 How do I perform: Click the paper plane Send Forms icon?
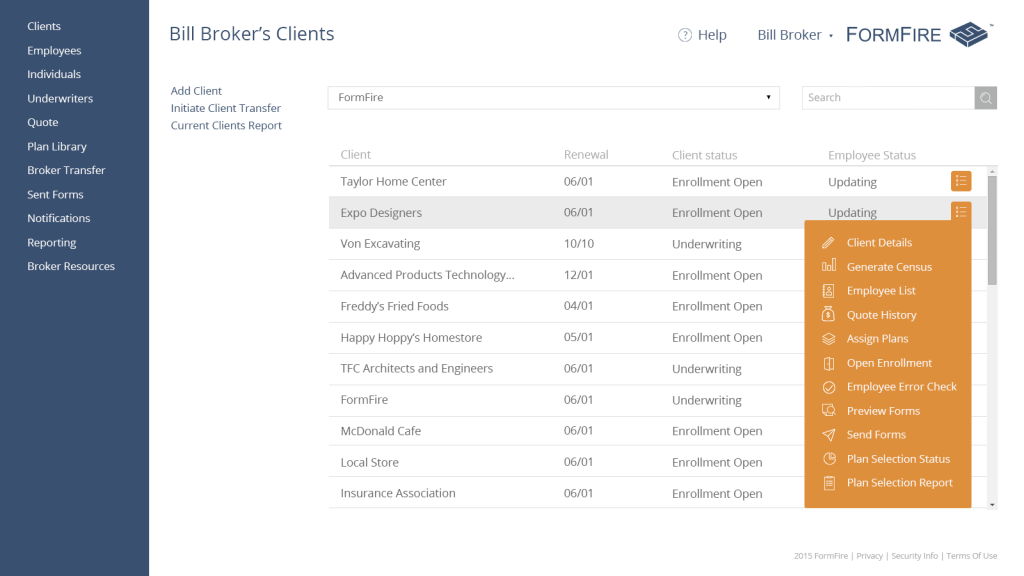pos(828,435)
